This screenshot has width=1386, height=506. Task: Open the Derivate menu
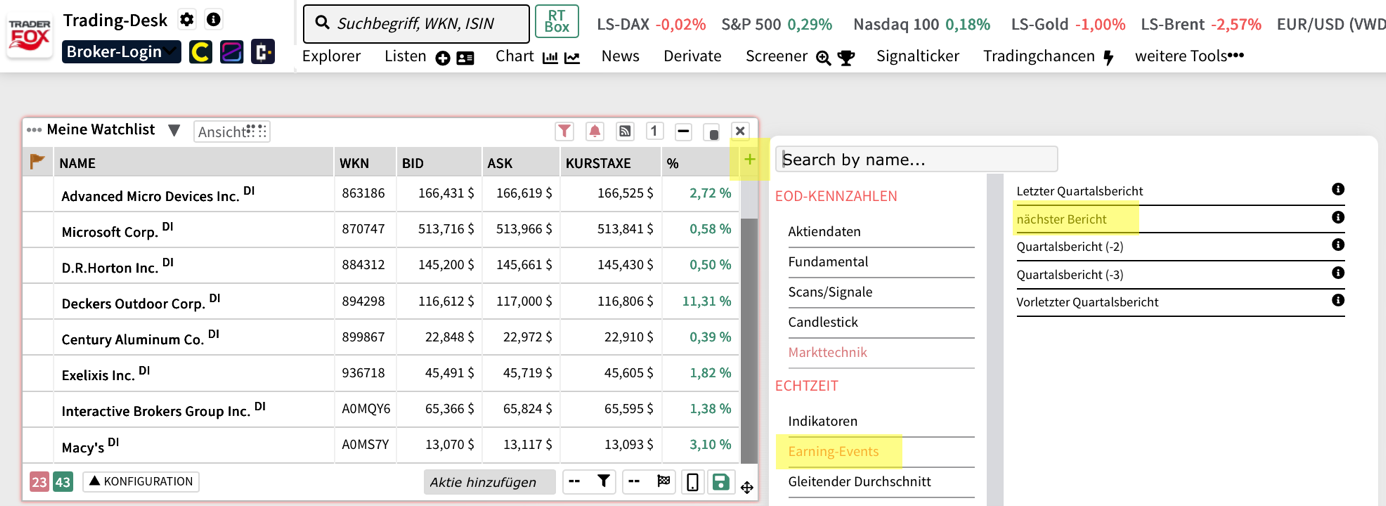692,56
